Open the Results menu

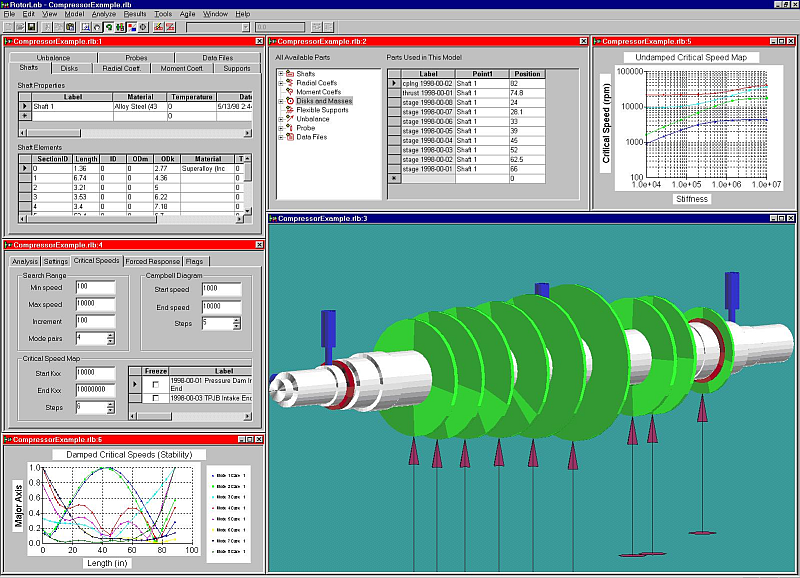[x=135, y=14]
